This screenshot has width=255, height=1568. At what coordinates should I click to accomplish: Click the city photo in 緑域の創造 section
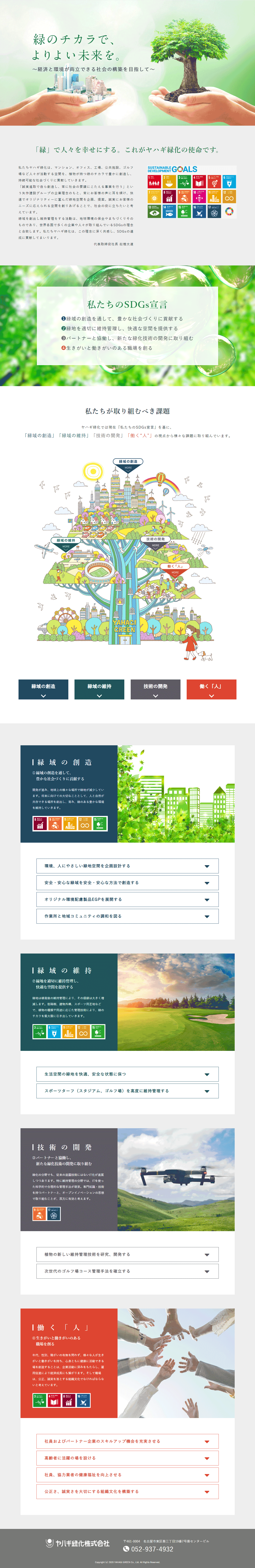(176, 794)
